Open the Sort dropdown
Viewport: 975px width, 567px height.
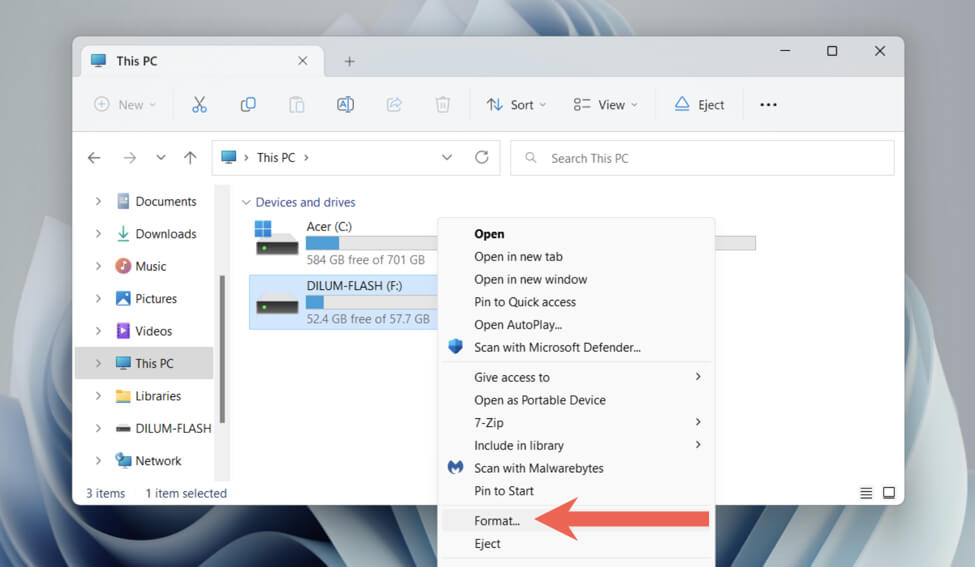516,105
